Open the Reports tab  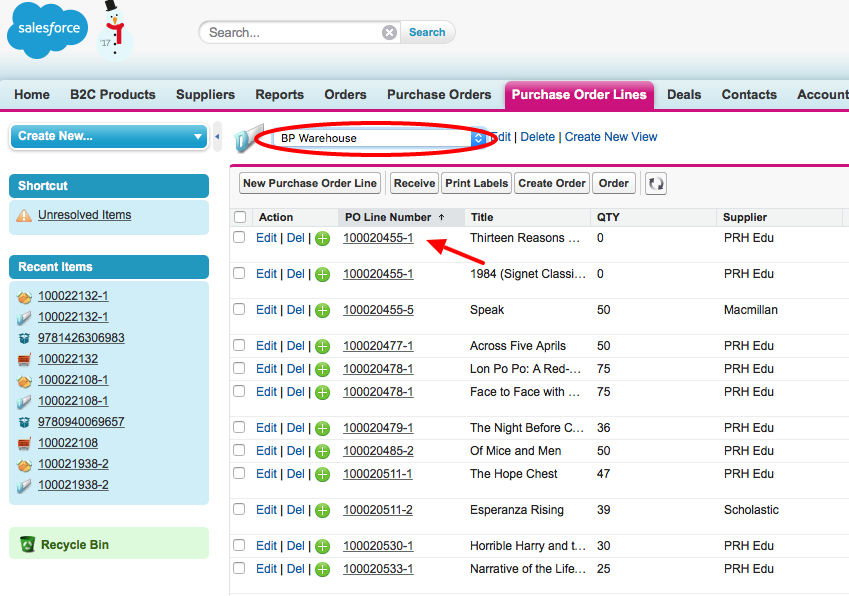click(x=279, y=95)
